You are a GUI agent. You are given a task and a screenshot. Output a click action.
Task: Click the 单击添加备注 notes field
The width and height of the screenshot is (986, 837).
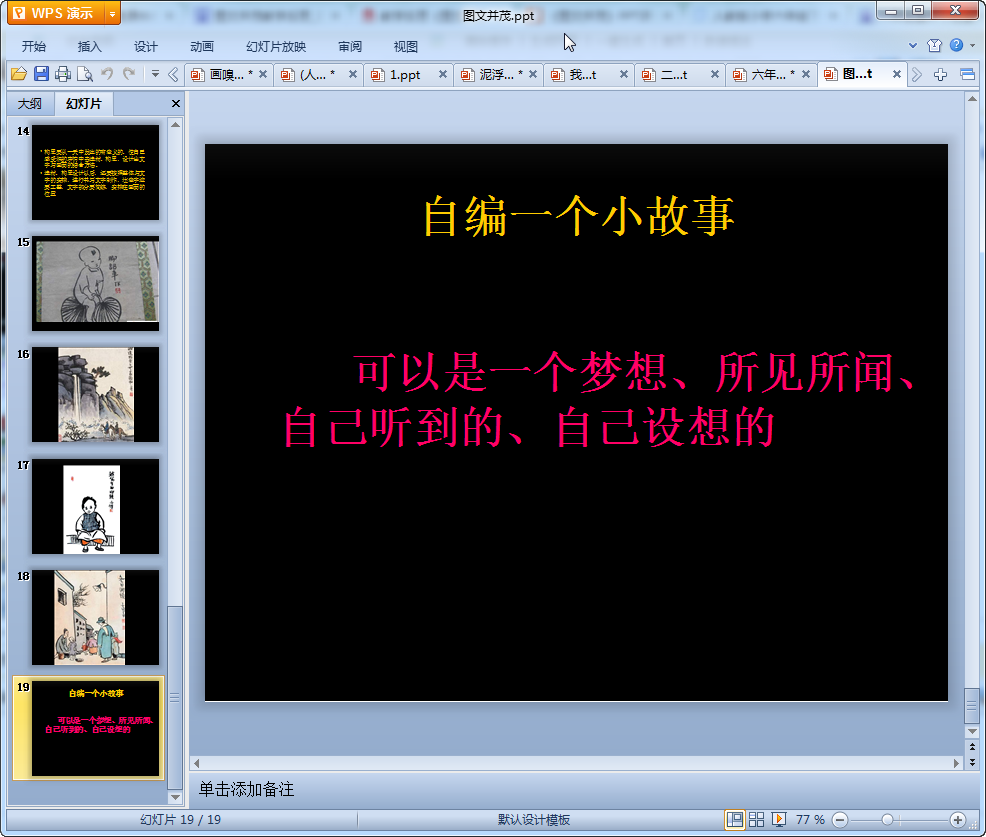coord(246,790)
